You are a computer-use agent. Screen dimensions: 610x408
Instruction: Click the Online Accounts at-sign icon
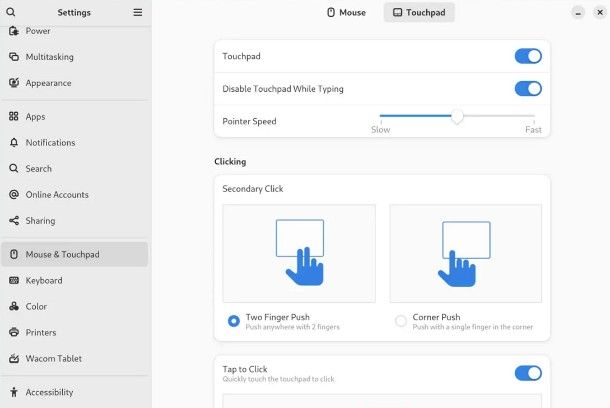click(14, 194)
